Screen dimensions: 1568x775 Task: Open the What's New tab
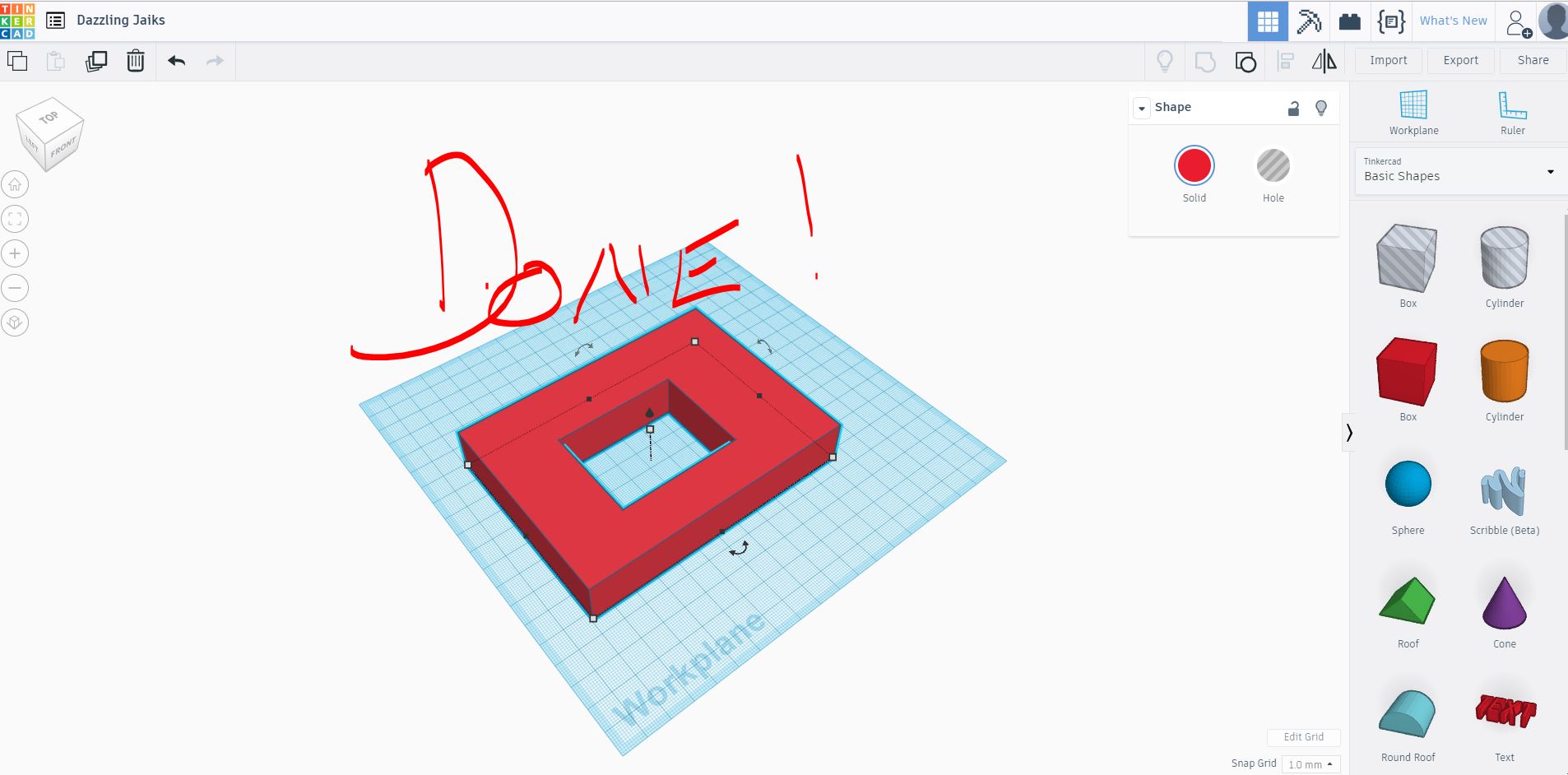click(1453, 21)
